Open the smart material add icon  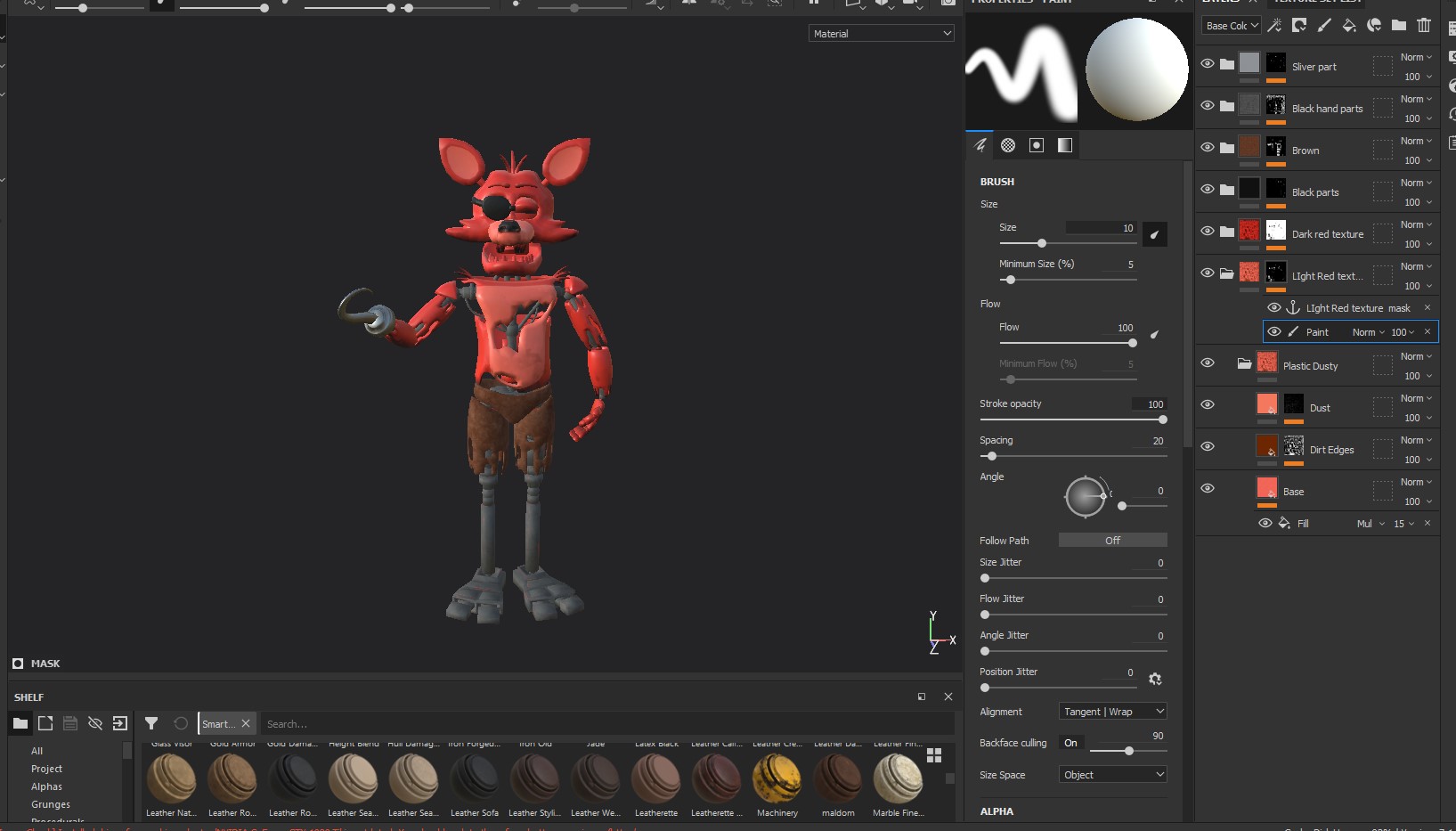tap(1374, 25)
